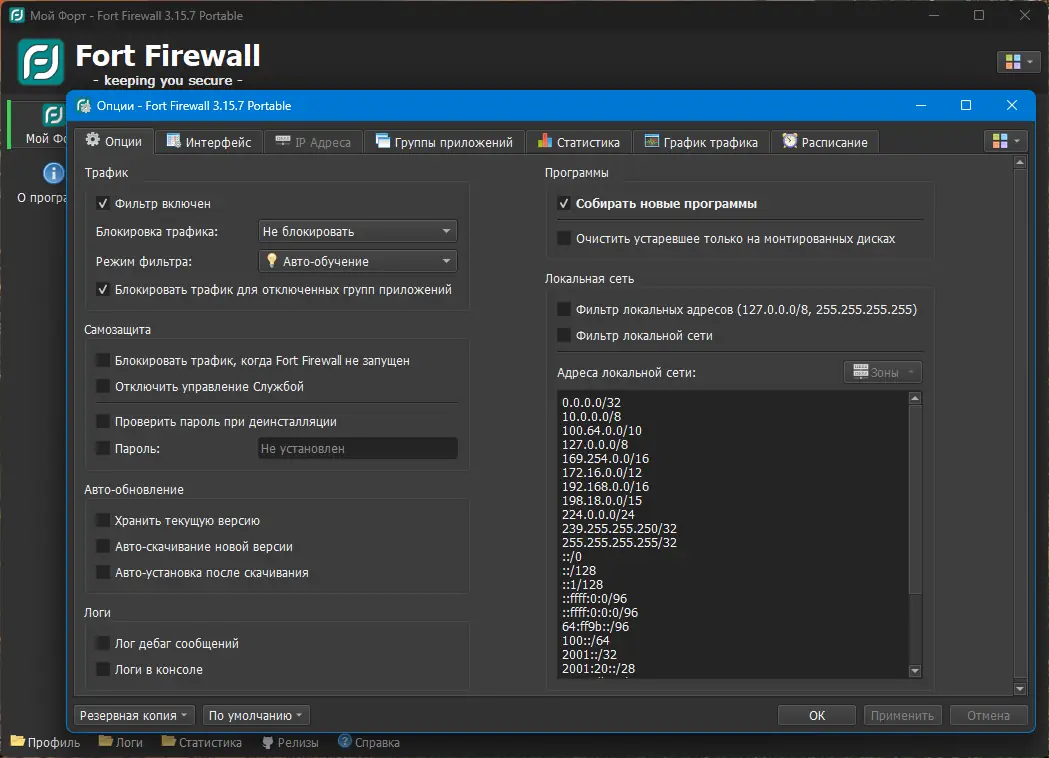The image size is (1049, 758).
Task: Click the Профиль folder icon in bottom bar
Action: pyautogui.click(x=17, y=741)
